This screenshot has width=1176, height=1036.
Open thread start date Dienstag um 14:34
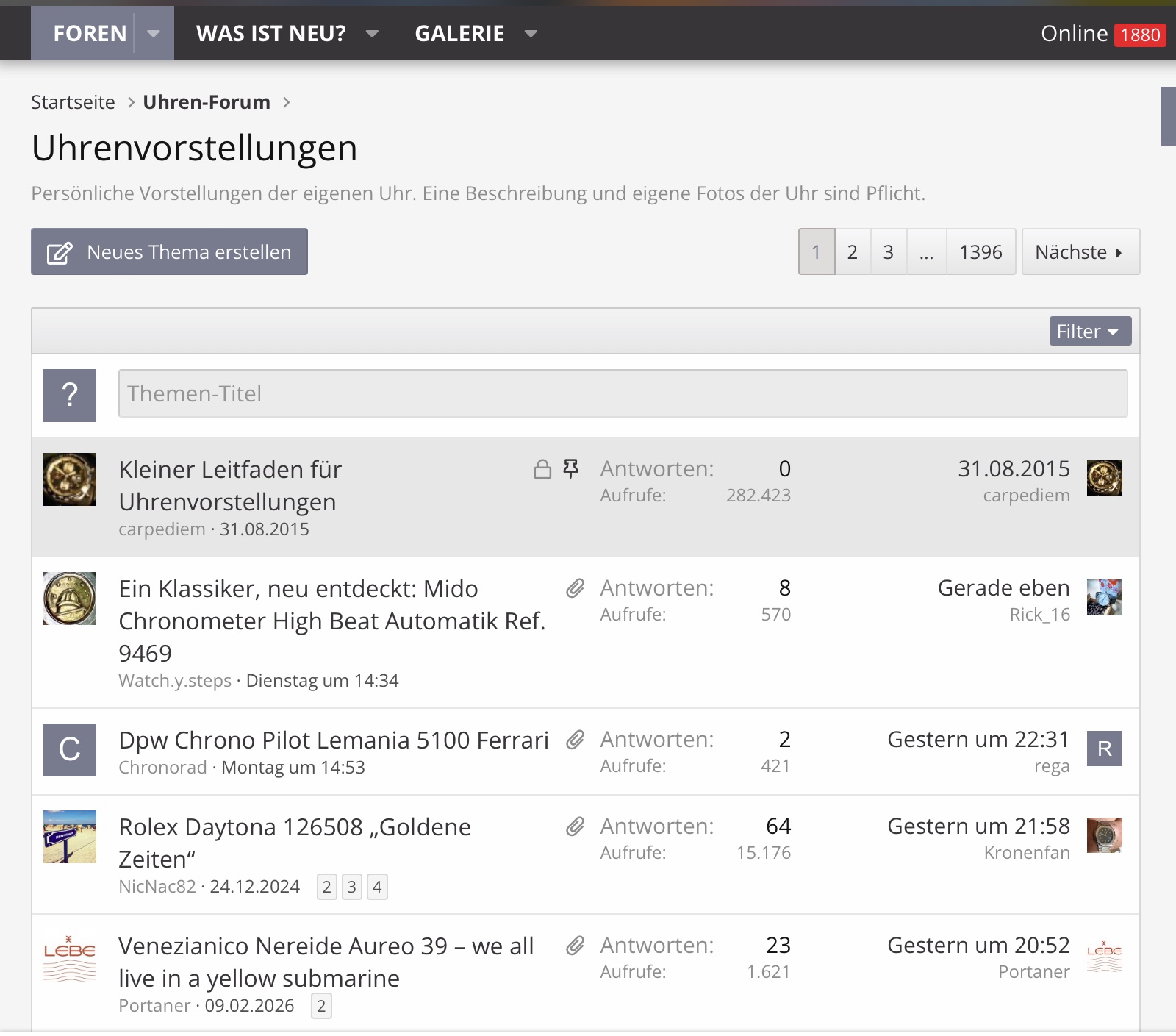(323, 681)
